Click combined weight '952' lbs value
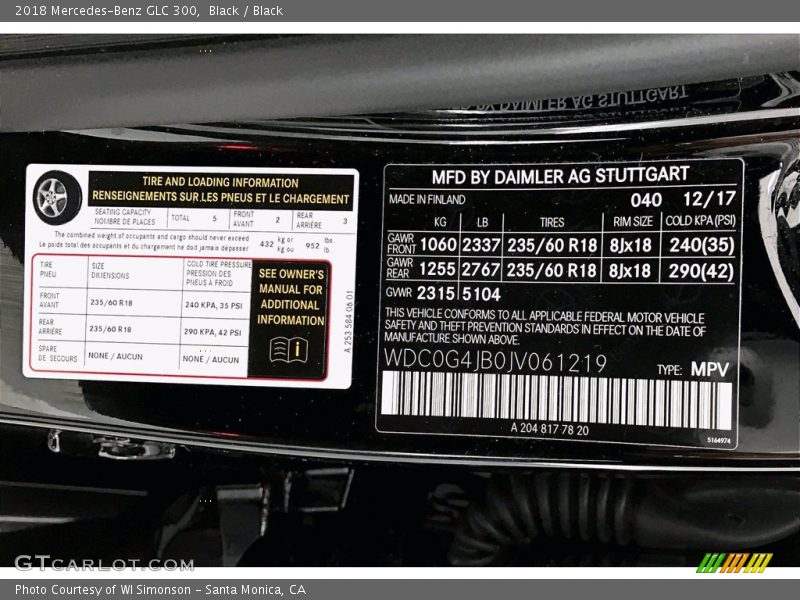 (x=313, y=245)
